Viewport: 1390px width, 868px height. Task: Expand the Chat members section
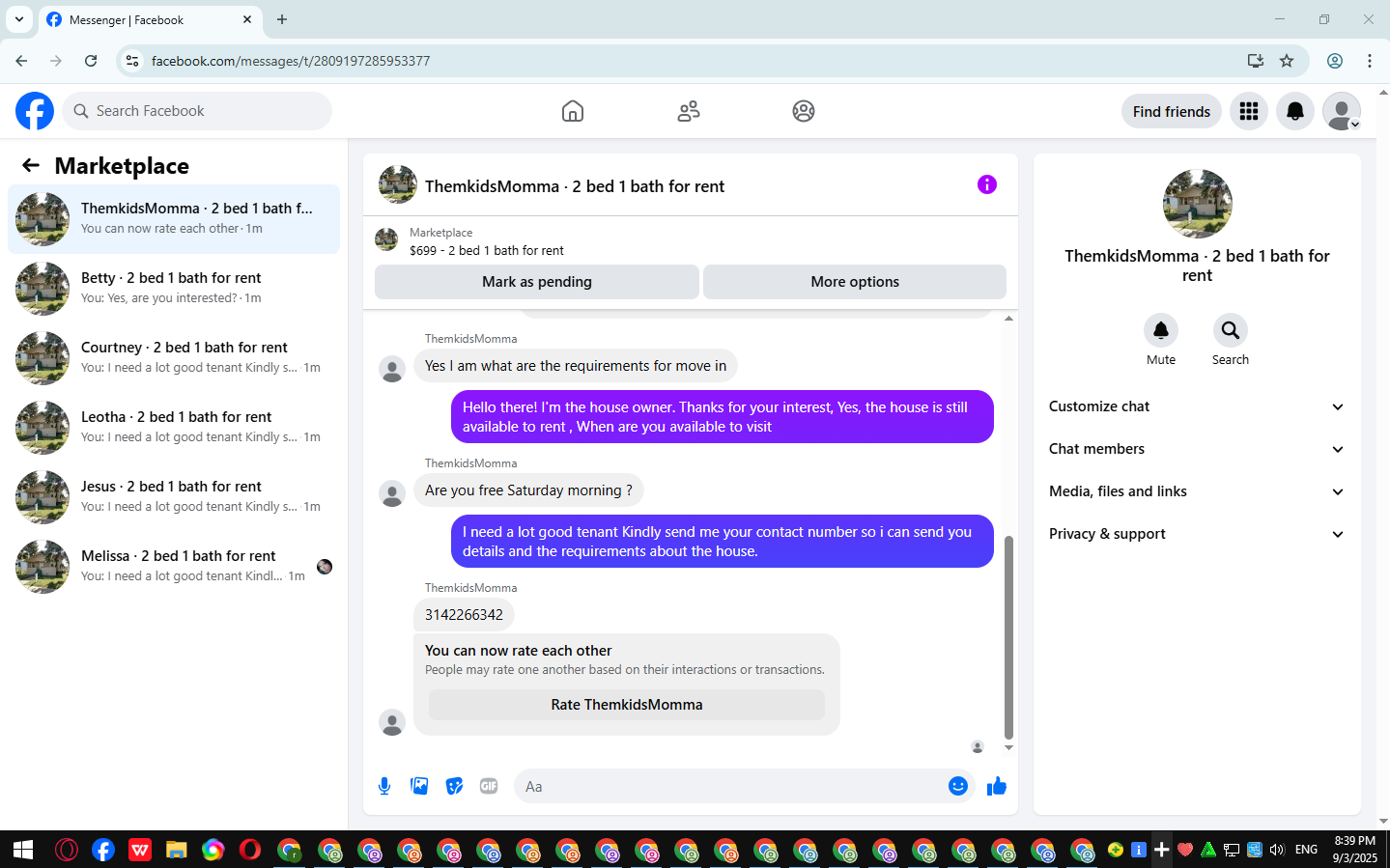pyautogui.click(x=1197, y=449)
